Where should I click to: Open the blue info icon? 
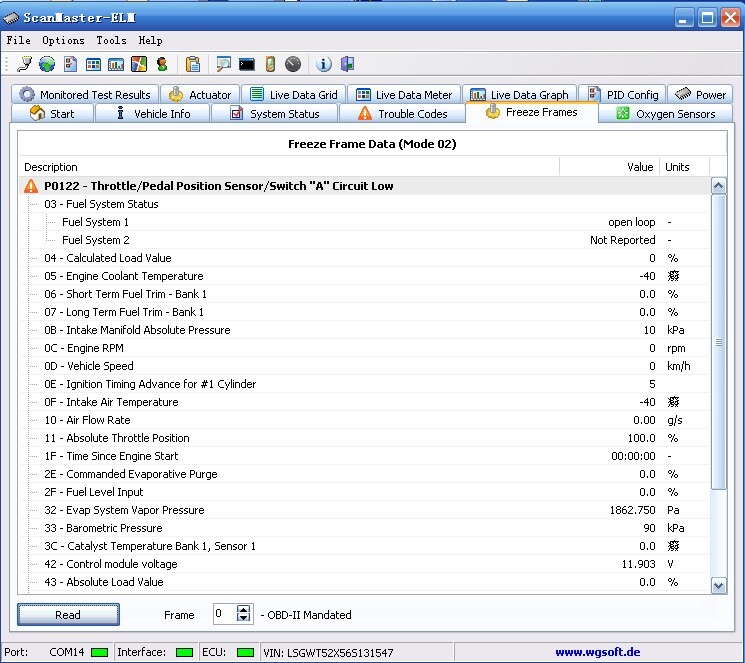pos(324,64)
